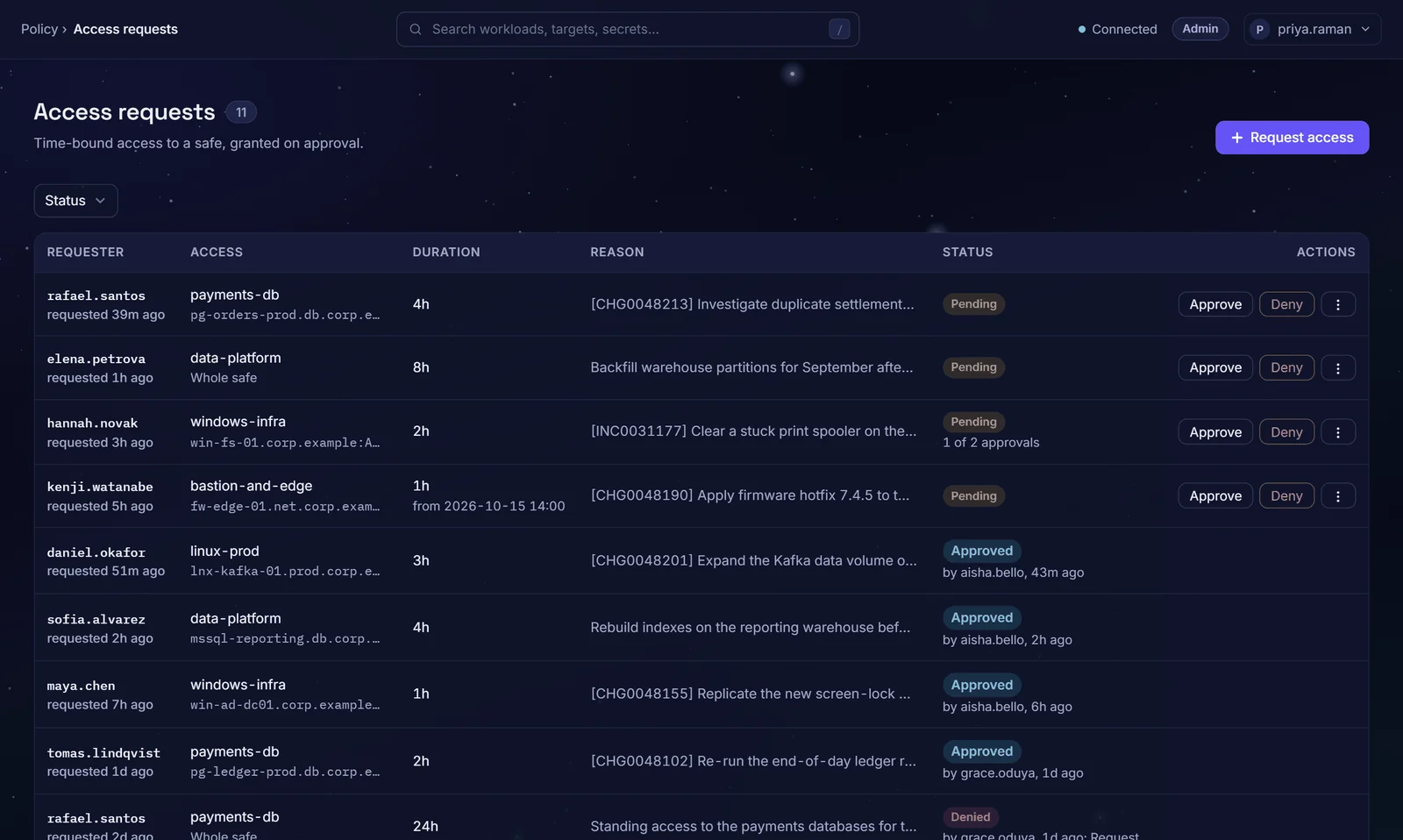Image resolution: width=1403 pixels, height=840 pixels.
Task: Expand the priya.raman account menu
Action: coord(1312,29)
